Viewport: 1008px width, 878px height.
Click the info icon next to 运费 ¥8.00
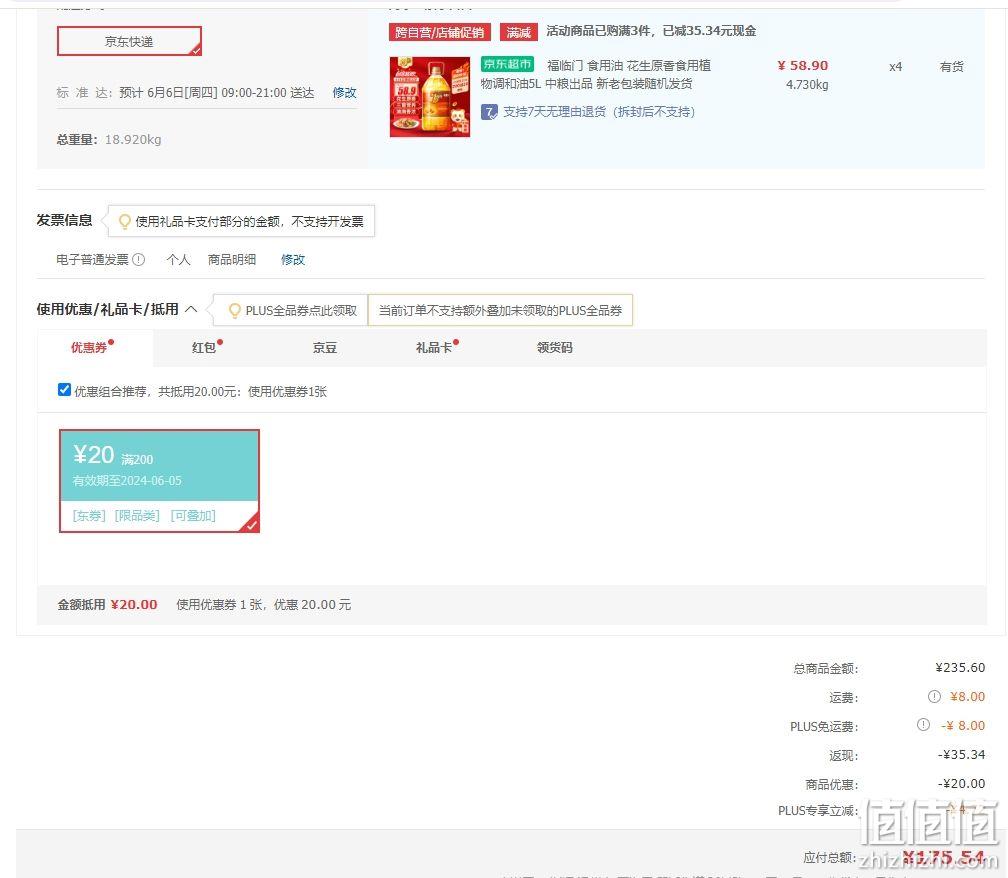pos(934,696)
